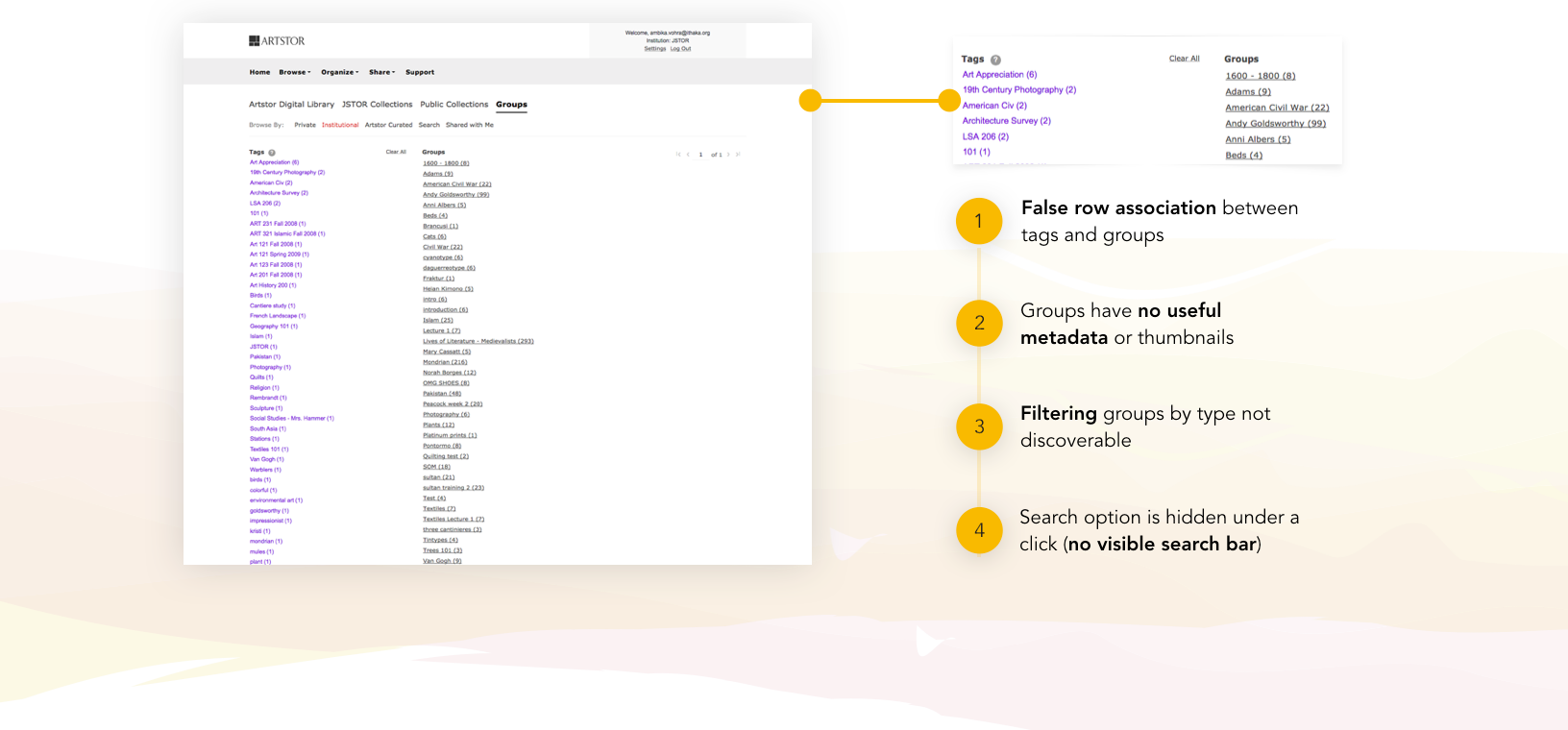This screenshot has width=1568, height=730.
Task: Click the ARTSTOR logo
Action: 277,41
